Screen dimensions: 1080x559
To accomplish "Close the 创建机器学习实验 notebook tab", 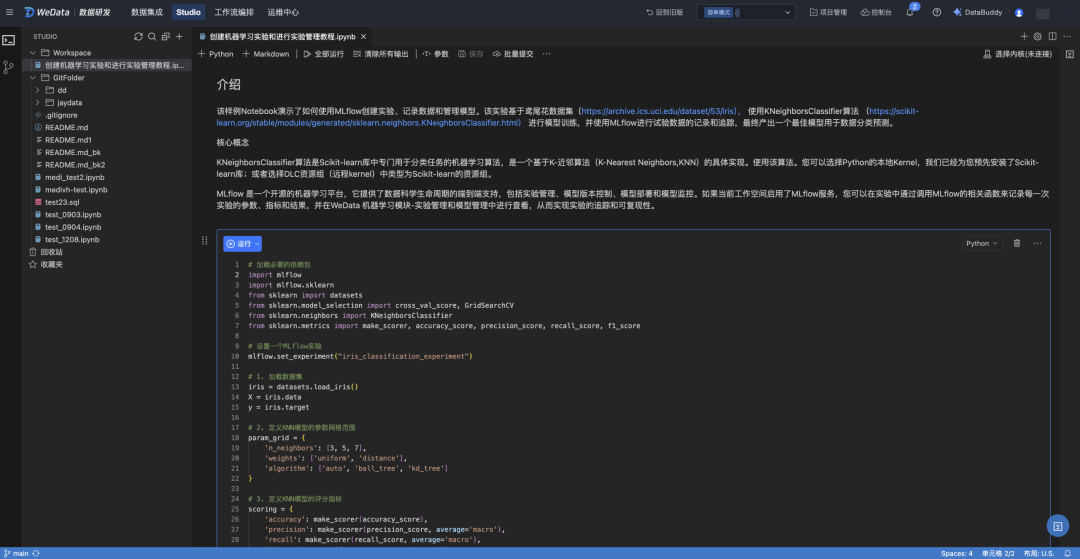I will 363,36.
